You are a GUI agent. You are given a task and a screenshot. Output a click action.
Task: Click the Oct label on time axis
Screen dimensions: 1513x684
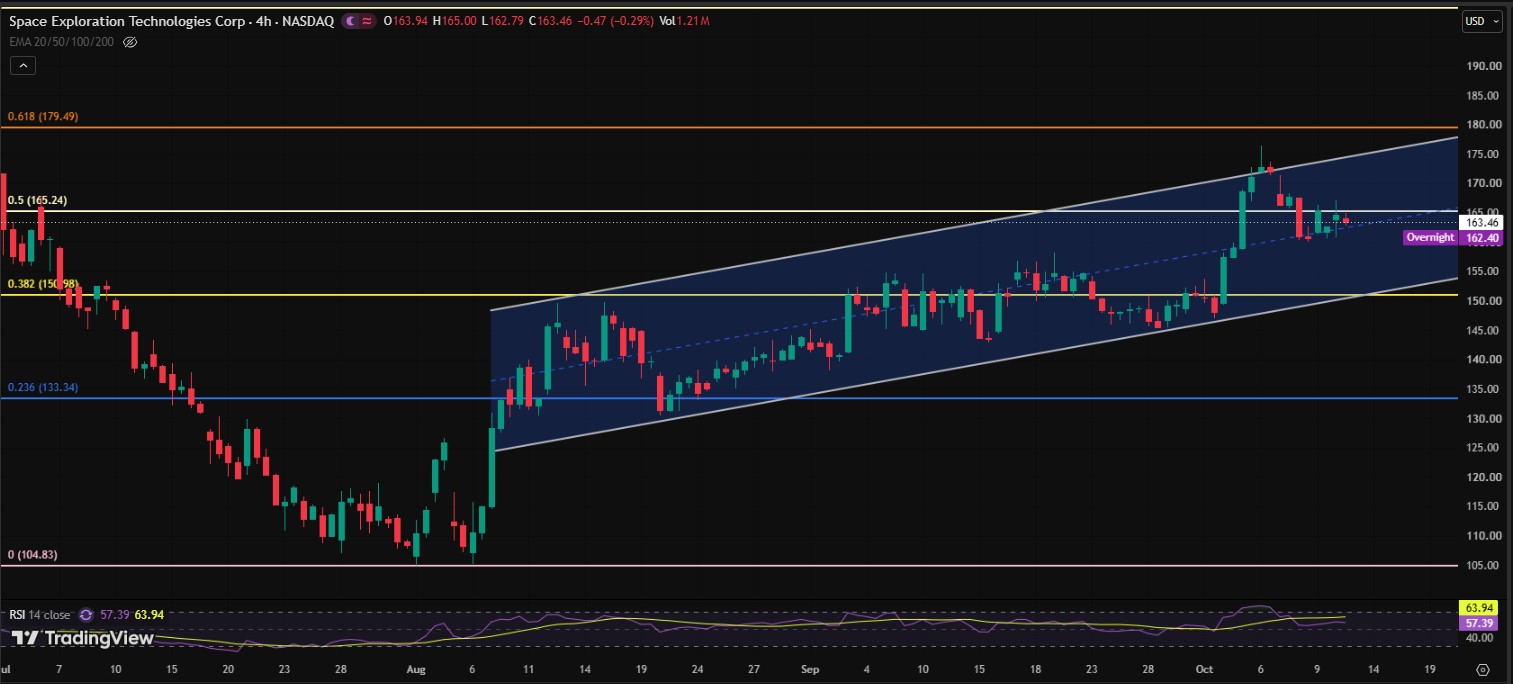(1203, 669)
